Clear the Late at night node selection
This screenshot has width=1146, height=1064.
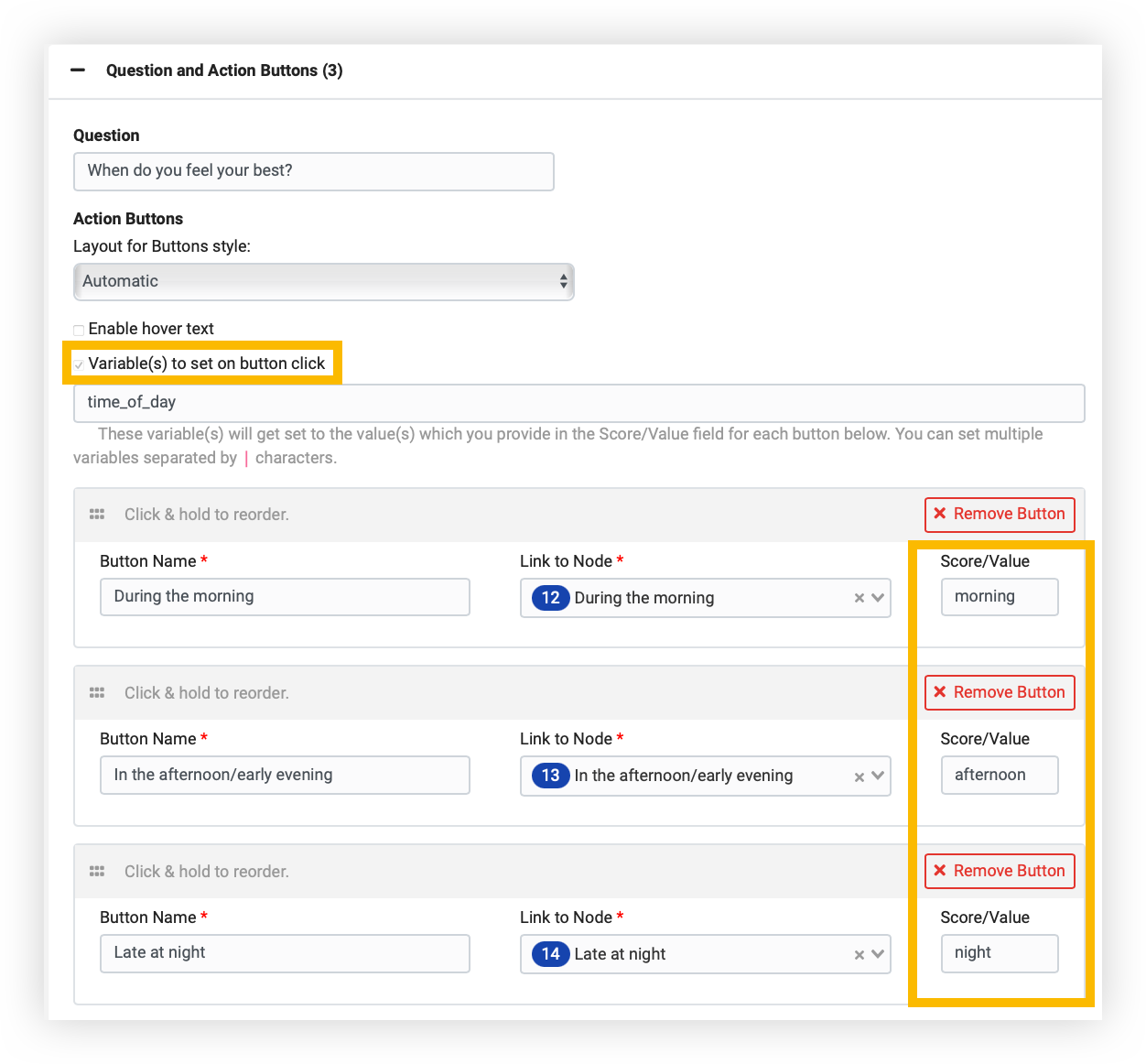coord(859,954)
